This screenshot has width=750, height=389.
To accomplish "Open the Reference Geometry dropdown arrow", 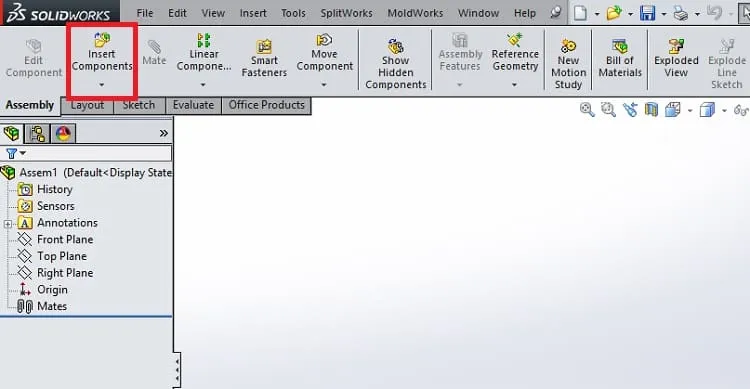I will pos(514,85).
